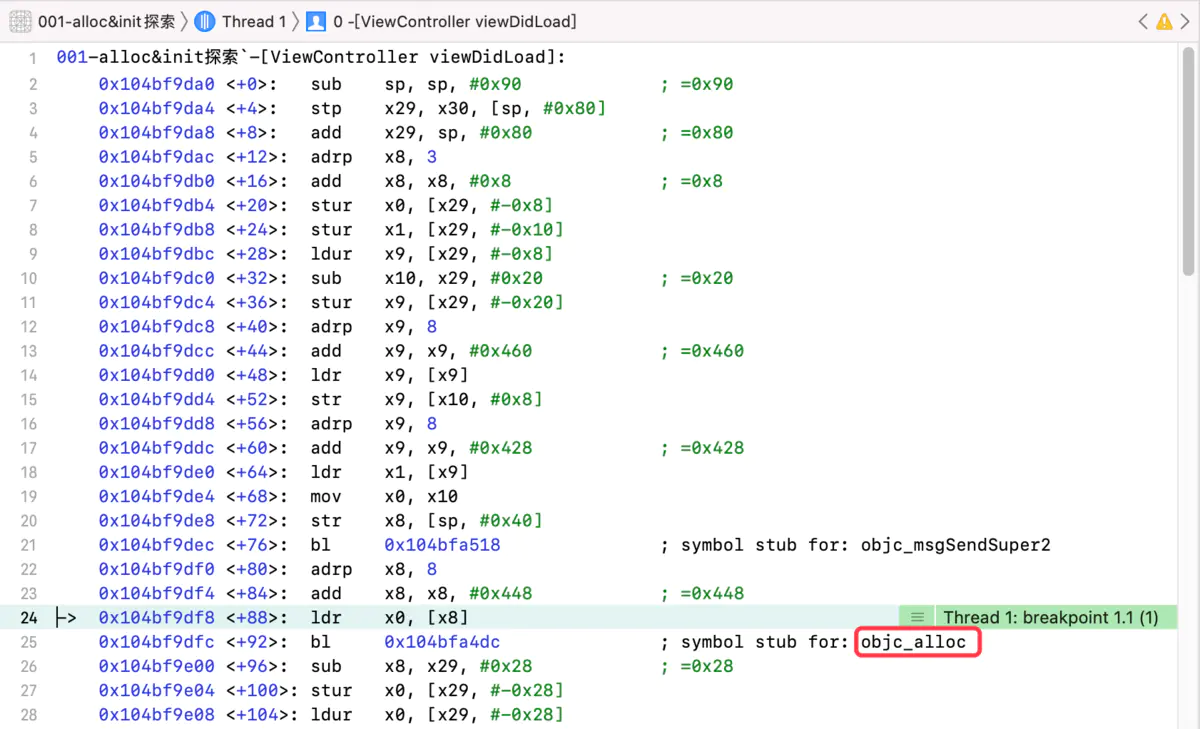Viewport: 1200px width, 729px height.
Task: Click operands 'x8, 3' on line 5
Action: click(411, 157)
